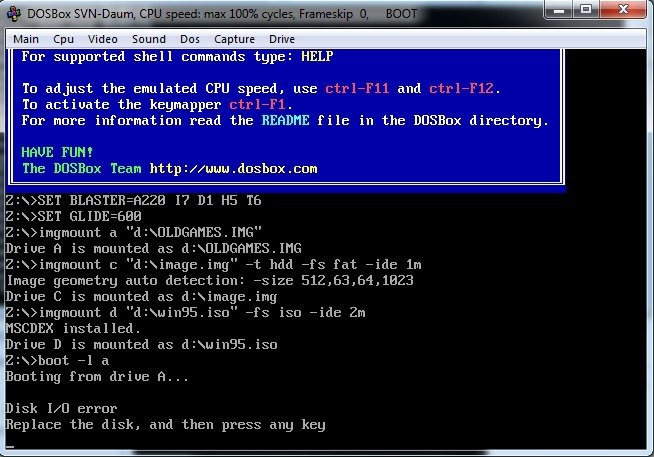654x457 pixels.
Task: Click the 'ctrl-F1' keymapper shortcut text
Action: (257, 104)
